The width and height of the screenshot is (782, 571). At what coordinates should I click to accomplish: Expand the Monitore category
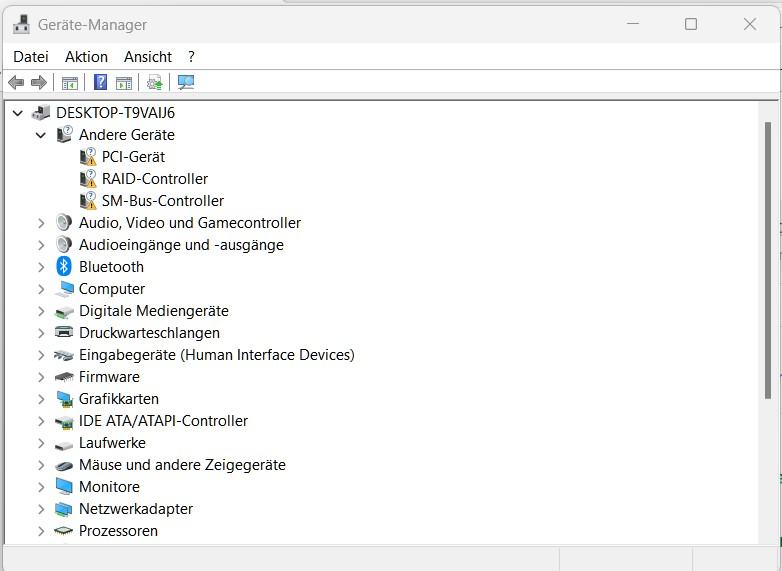pyautogui.click(x=41, y=487)
